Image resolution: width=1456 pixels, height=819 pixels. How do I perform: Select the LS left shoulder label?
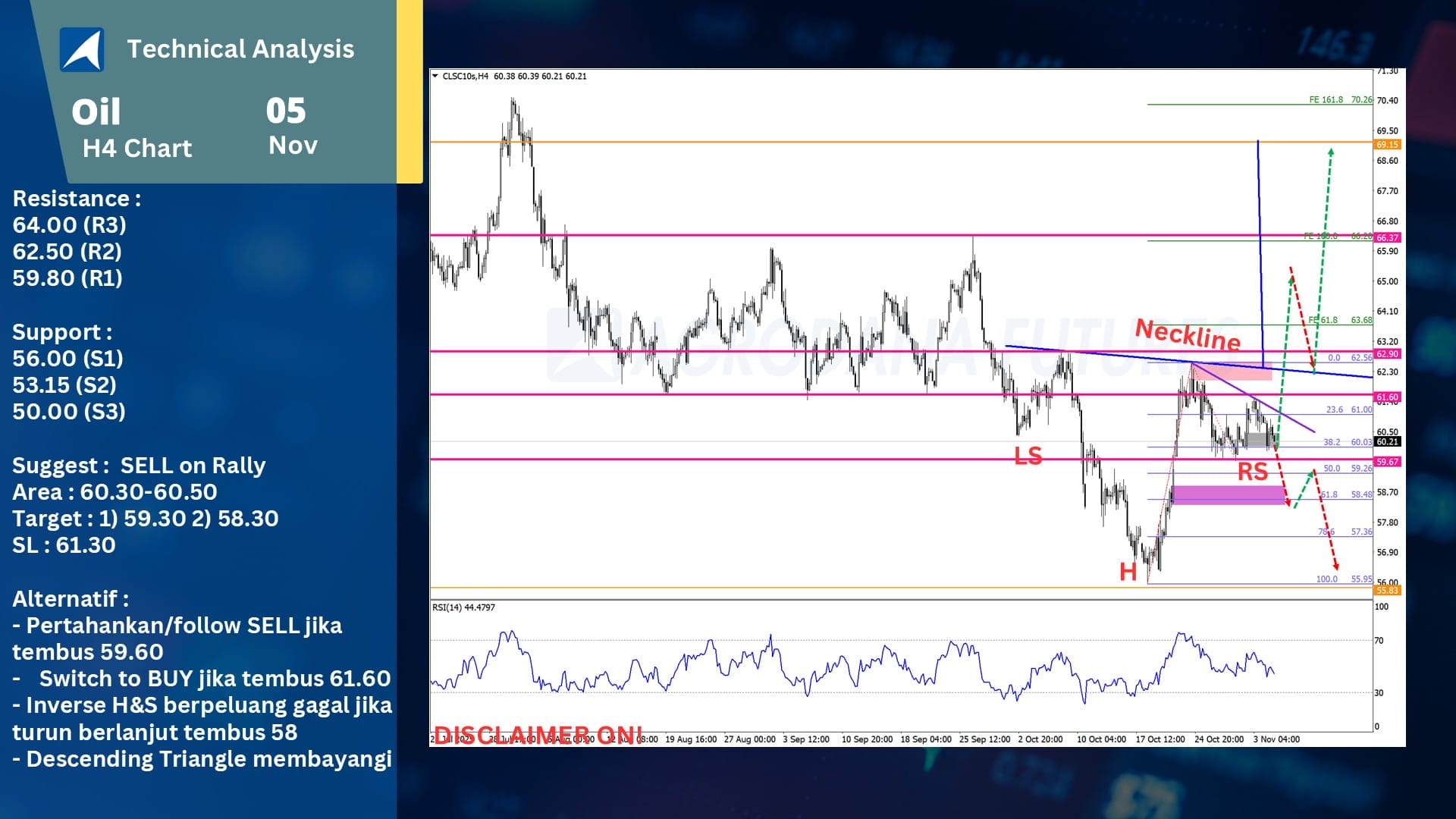pyautogui.click(x=1028, y=456)
